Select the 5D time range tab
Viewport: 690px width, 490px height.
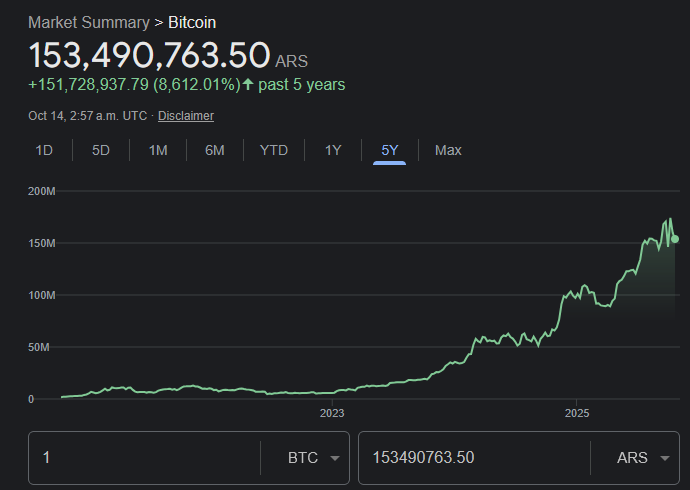(101, 150)
